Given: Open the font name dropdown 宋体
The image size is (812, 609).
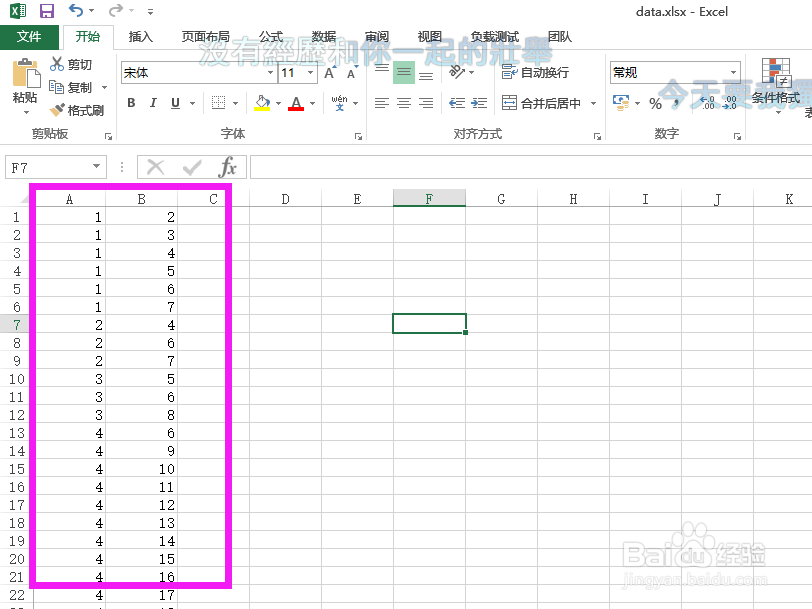Looking at the screenshot, I should click(270, 72).
